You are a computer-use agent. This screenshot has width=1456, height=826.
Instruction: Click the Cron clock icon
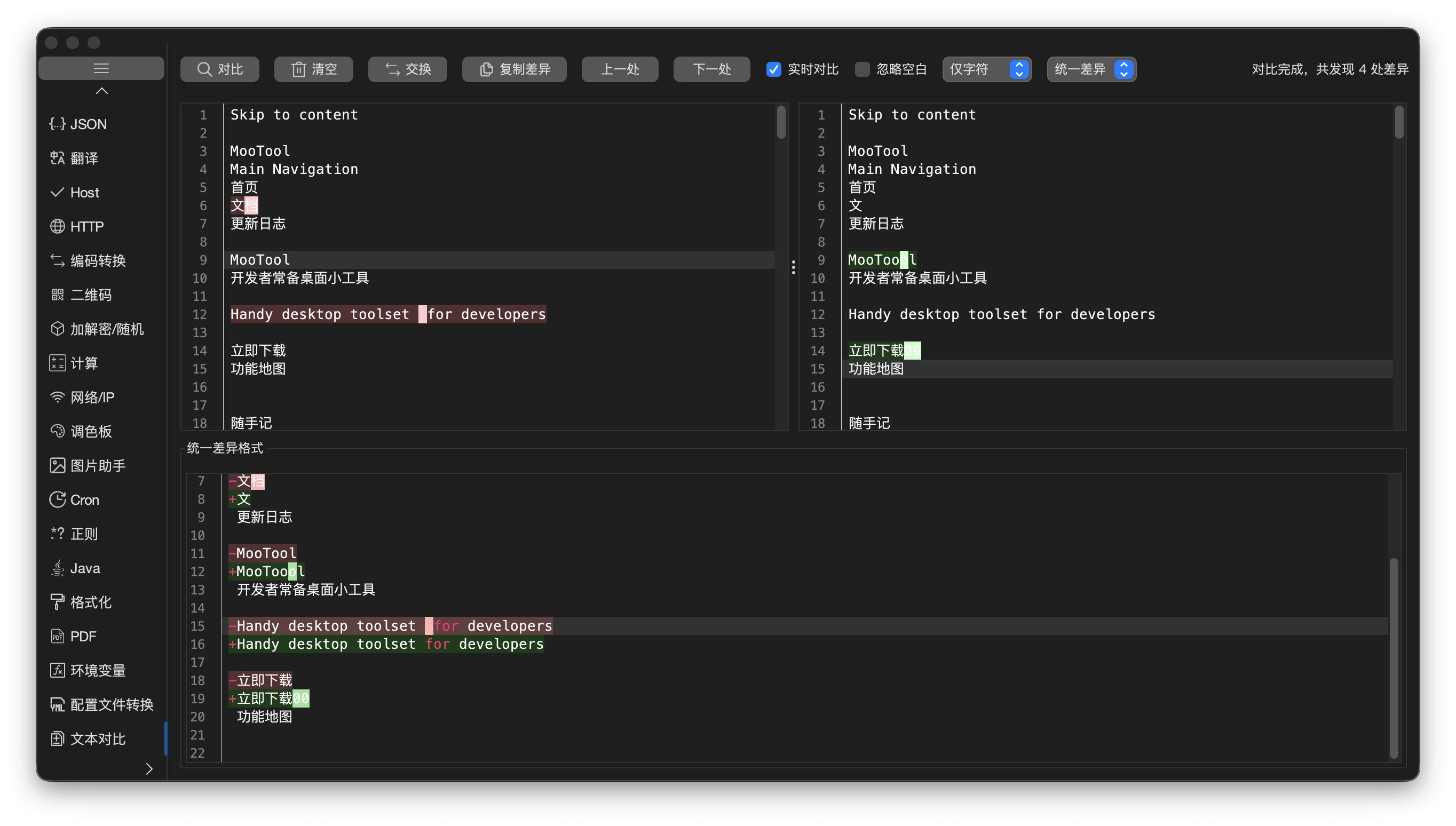(x=57, y=500)
